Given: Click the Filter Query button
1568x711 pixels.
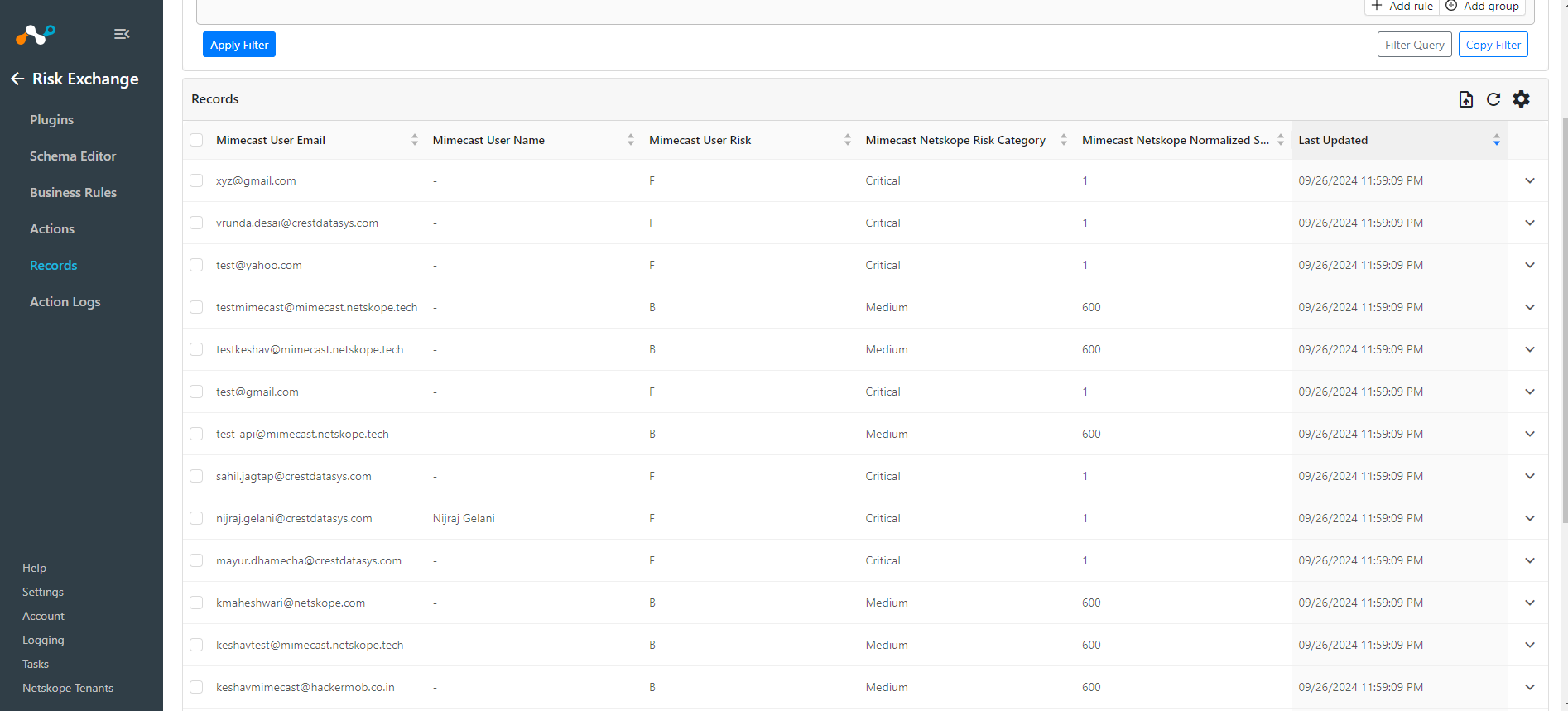Looking at the screenshot, I should (x=1414, y=45).
